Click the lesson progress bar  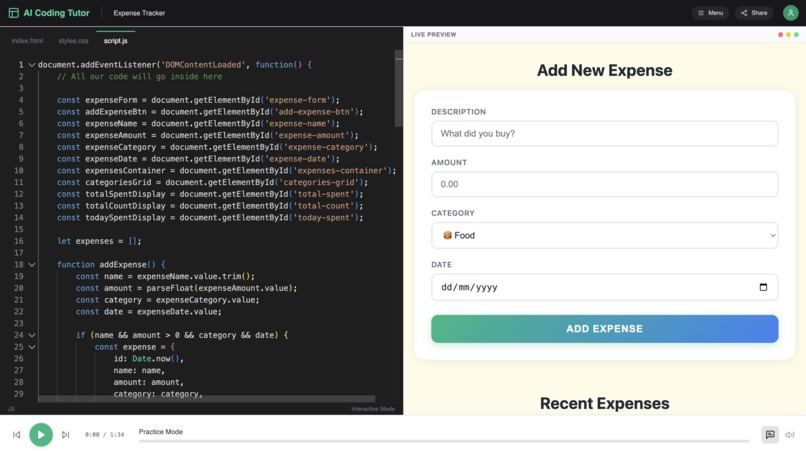[x=444, y=441]
